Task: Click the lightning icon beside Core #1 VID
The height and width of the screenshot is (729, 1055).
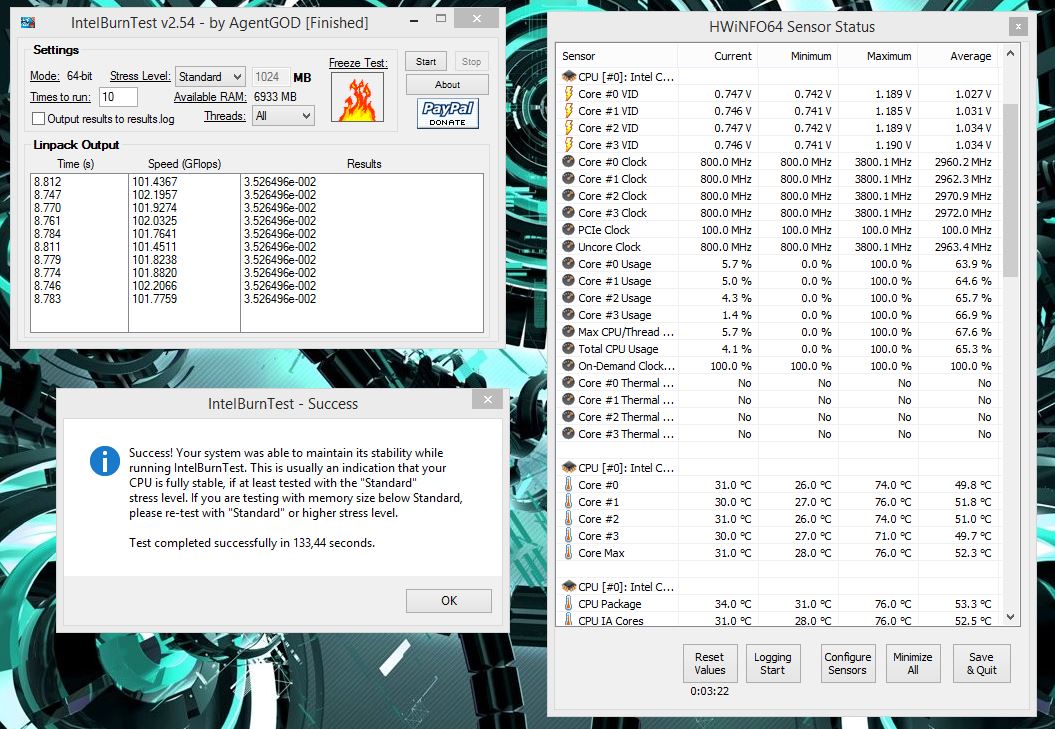Action: pyautogui.click(x=569, y=111)
